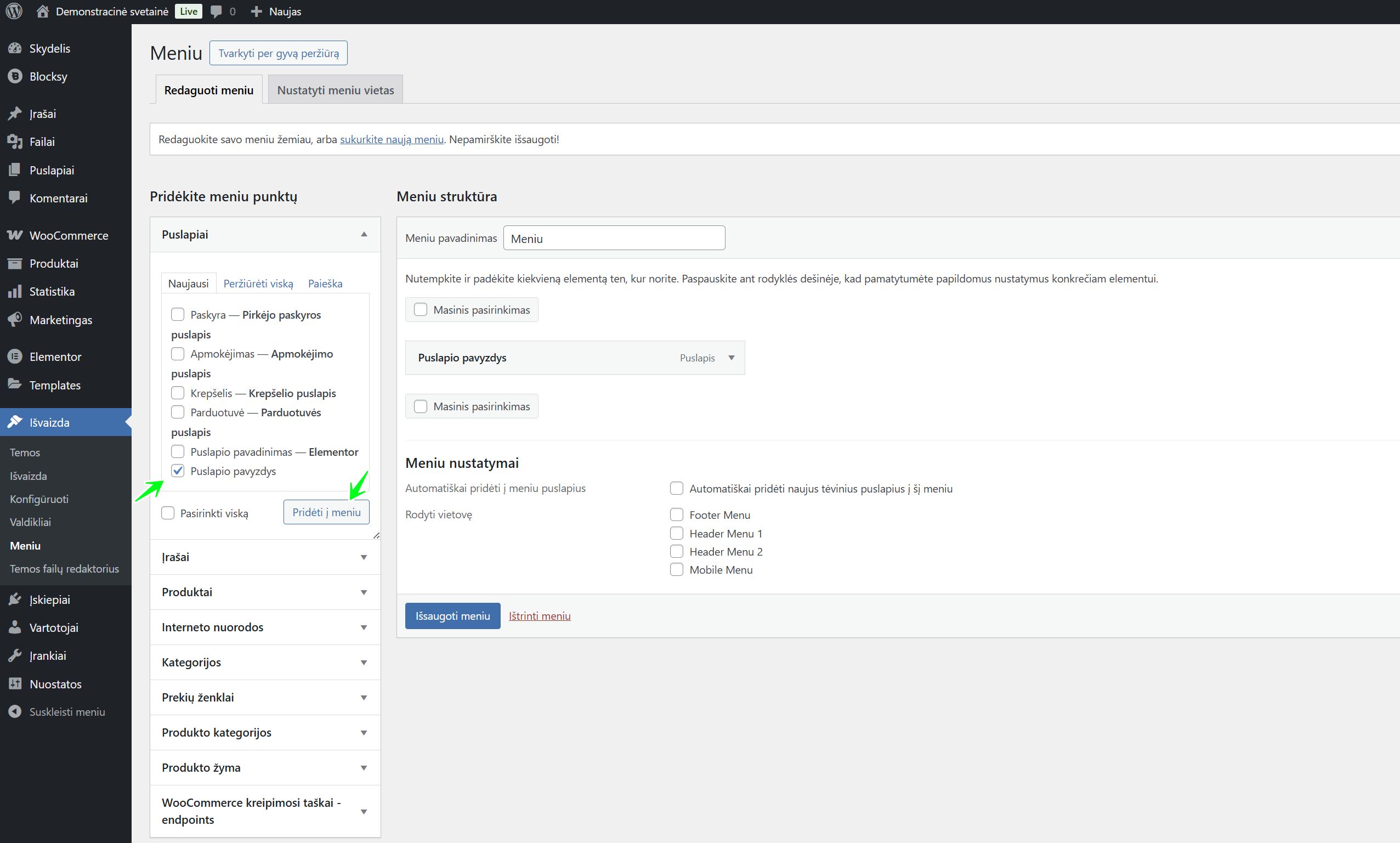Expand Puslapio pavyzdys menu item arrow
Viewport: 1400px width, 843px height.
[x=732, y=358]
